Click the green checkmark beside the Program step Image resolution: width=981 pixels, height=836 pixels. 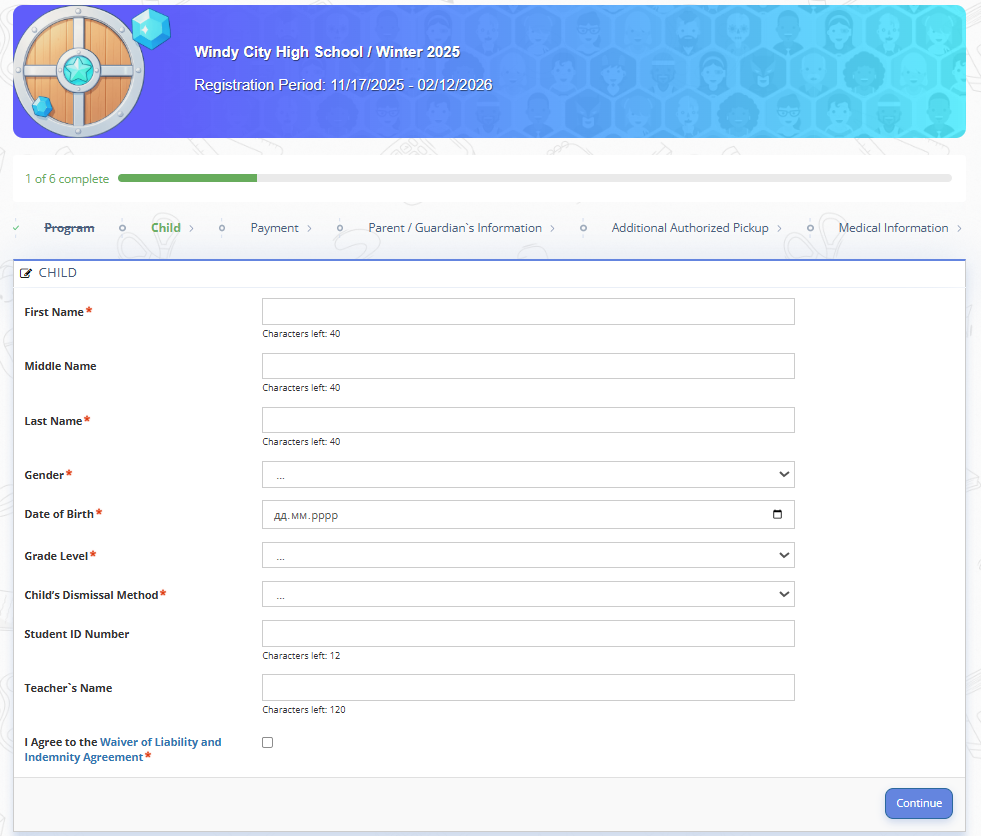click(x=14, y=227)
